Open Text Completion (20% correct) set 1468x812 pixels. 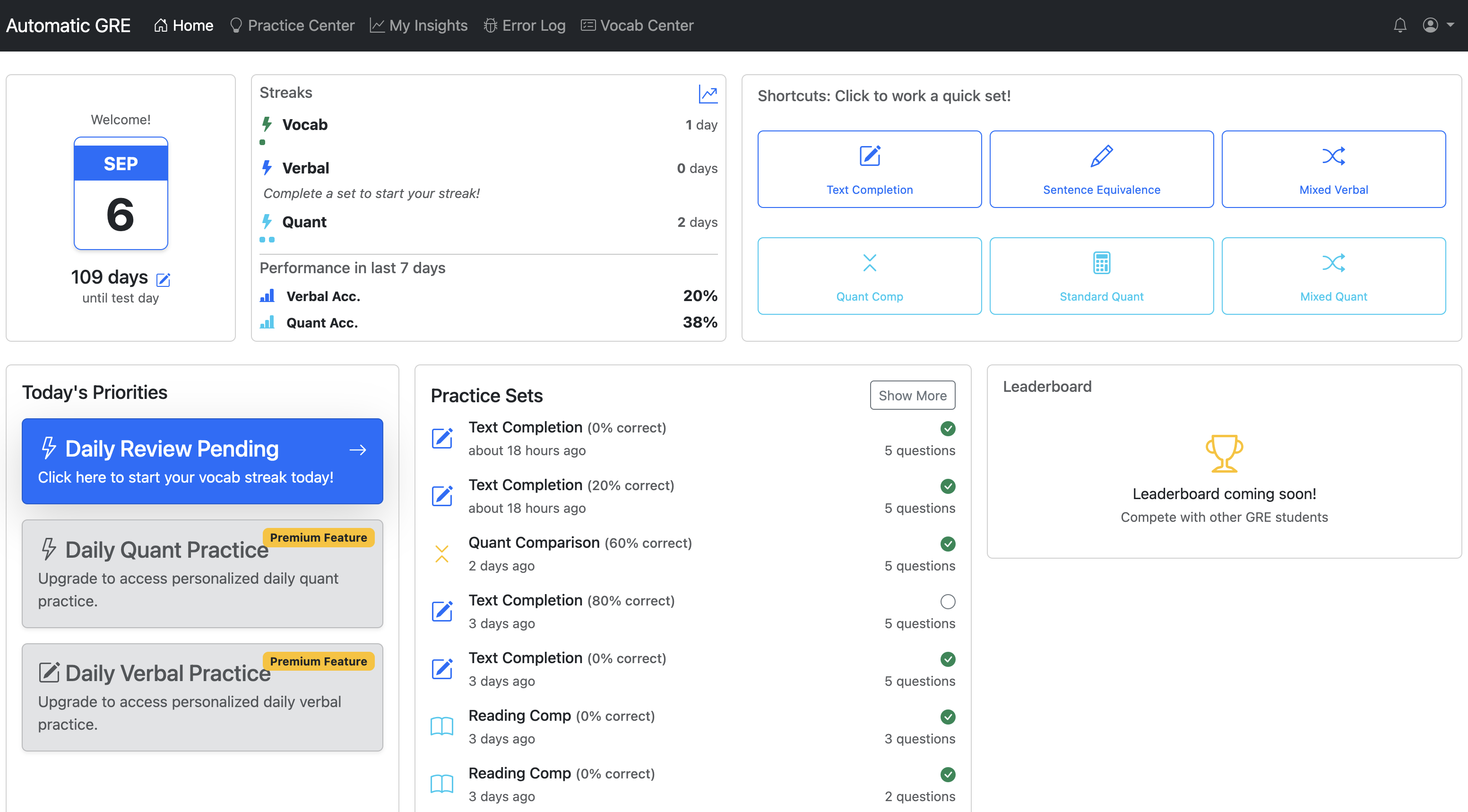click(x=693, y=496)
